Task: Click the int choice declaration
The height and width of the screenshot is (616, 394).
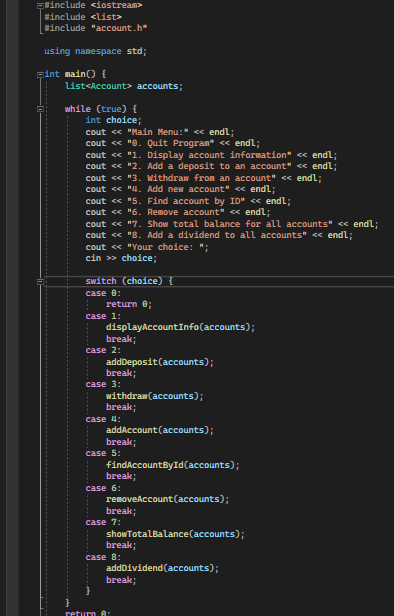Action: point(114,120)
